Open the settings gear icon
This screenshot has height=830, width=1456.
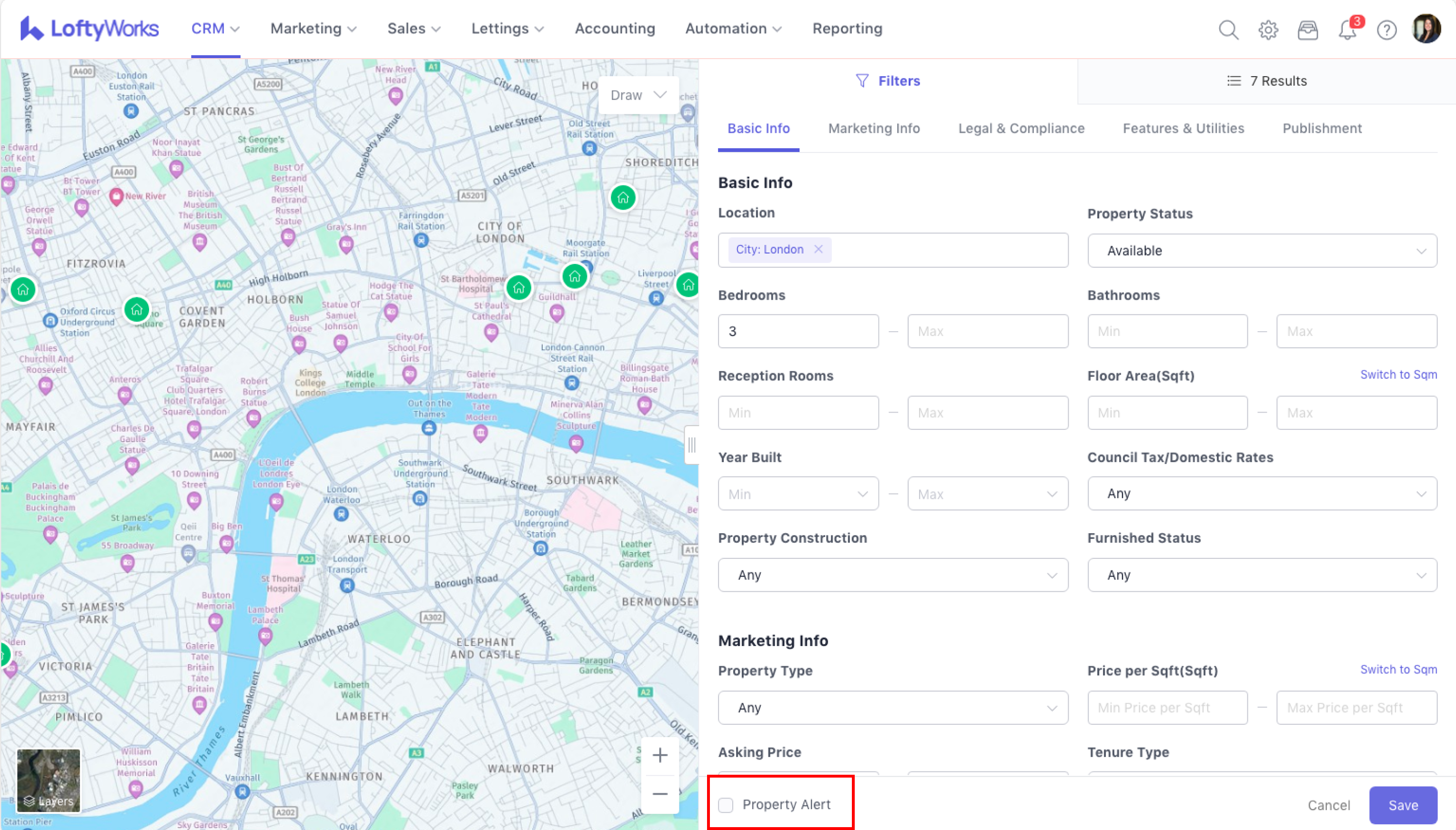(1268, 30)
